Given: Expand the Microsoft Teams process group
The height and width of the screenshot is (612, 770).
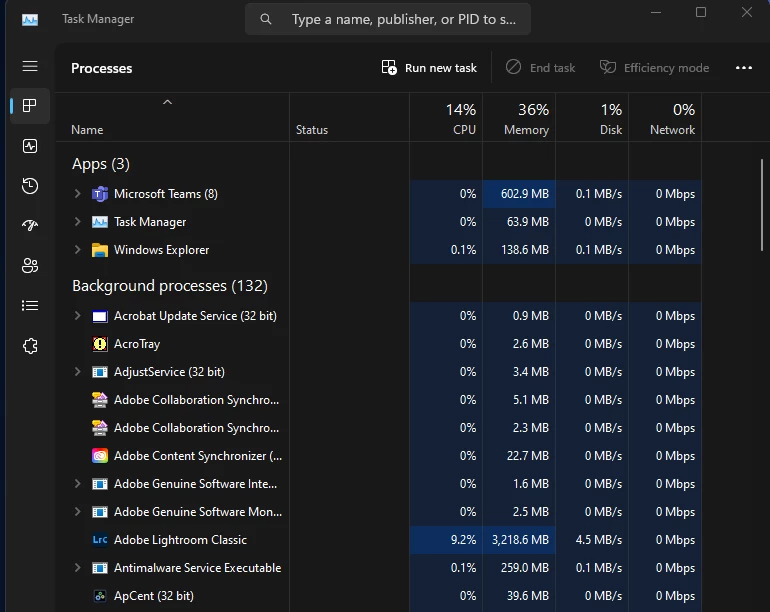Looking at the screenshot, I should tap(77, 194).
